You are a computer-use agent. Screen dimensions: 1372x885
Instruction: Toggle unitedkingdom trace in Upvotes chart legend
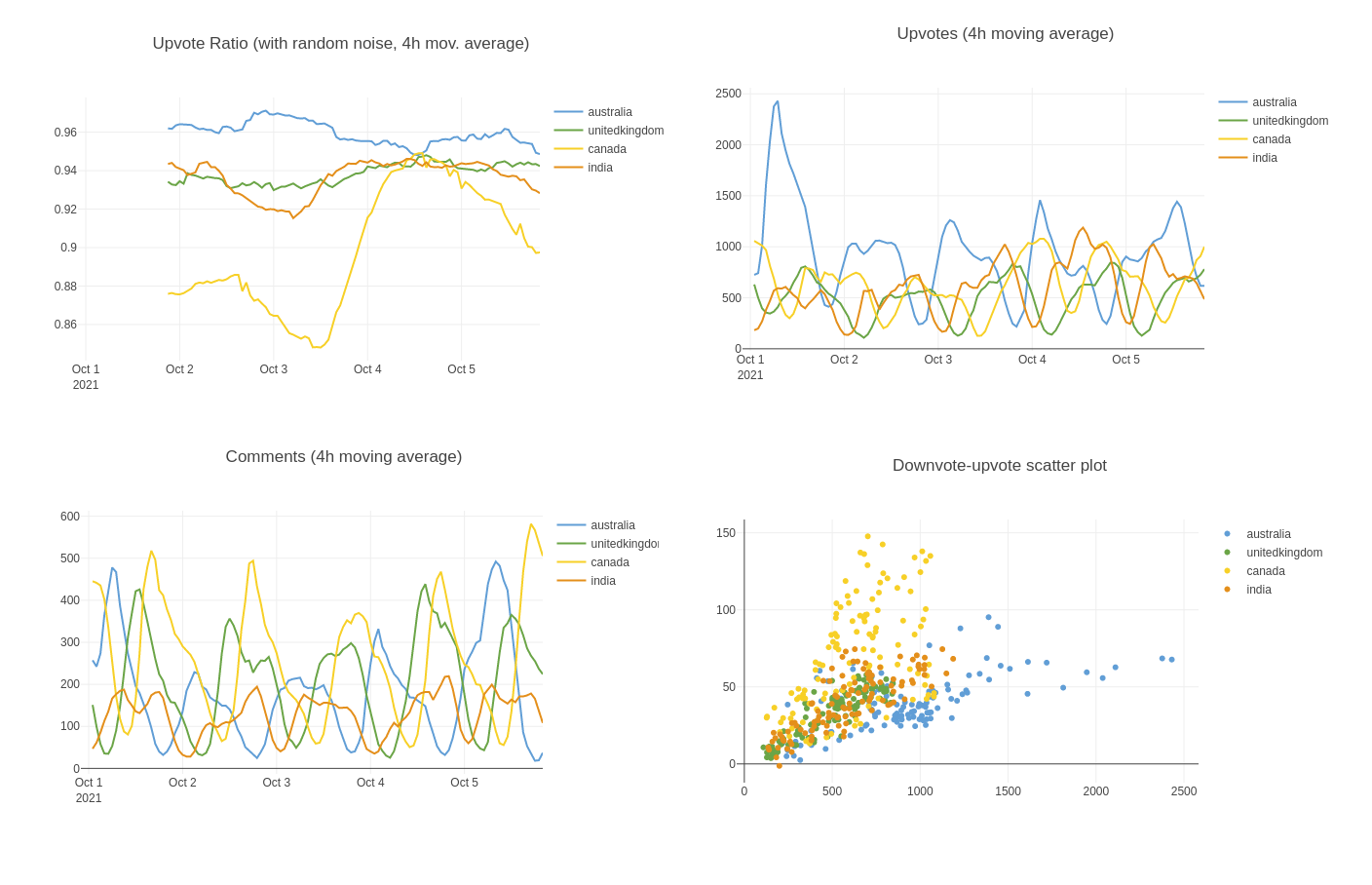1274,121
